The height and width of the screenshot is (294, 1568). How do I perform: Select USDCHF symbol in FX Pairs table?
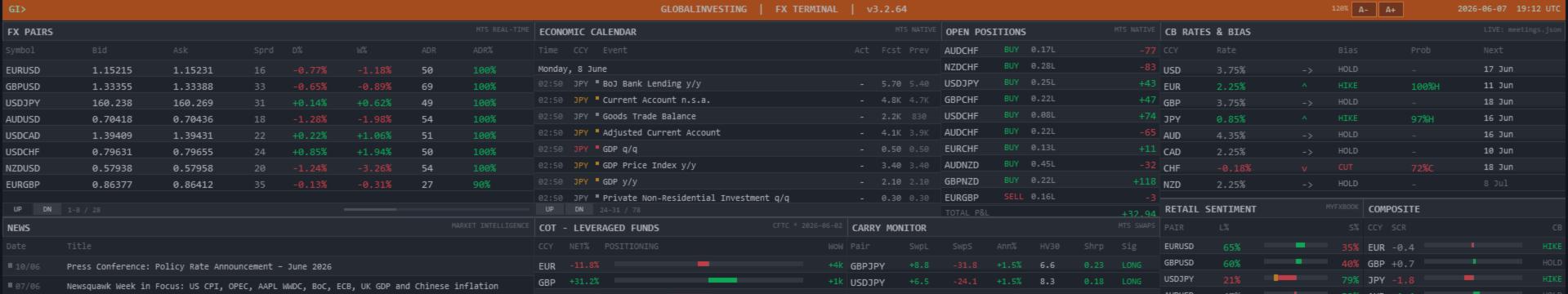click(x=23, y=152)
